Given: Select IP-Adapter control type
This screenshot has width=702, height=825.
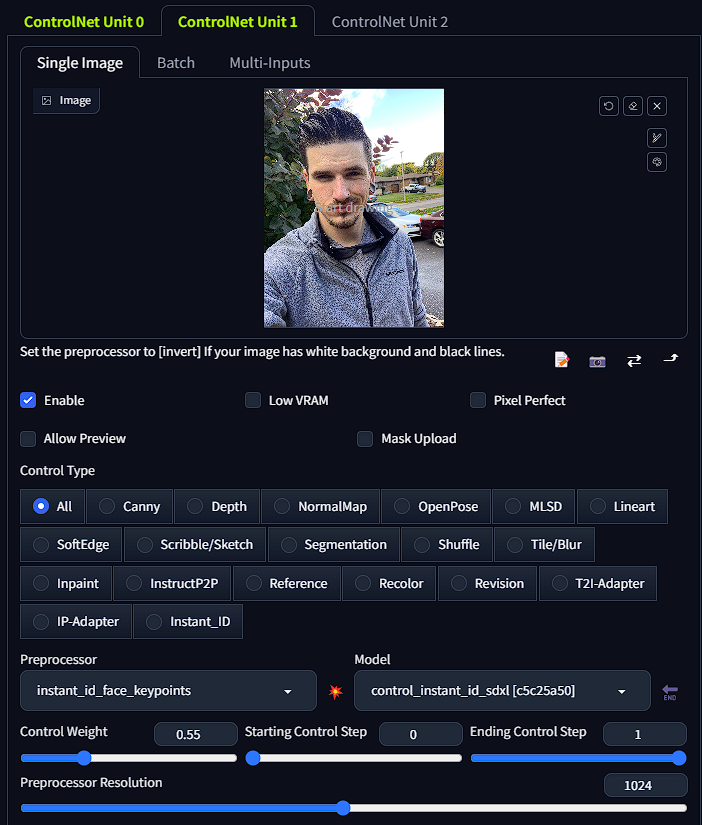Looking at the screenshot, I should pos(76,622).
